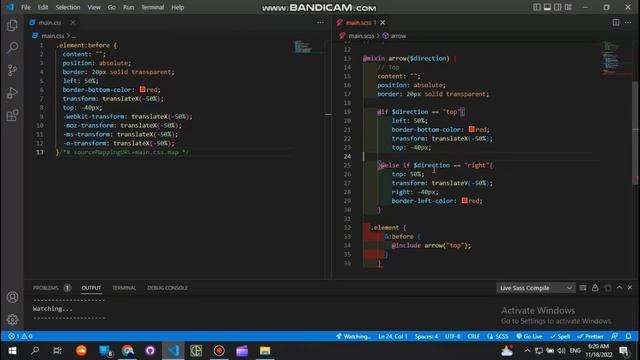Close the main.css editor tab
640x360 pixels.
72,22
